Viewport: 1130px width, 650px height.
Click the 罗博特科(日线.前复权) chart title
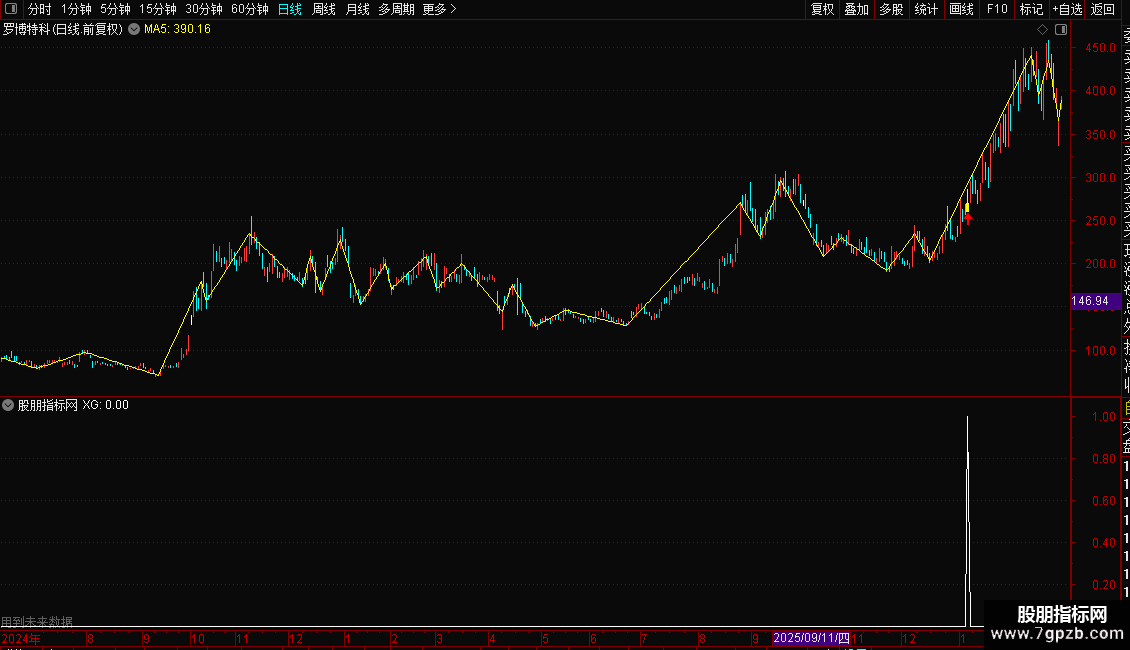63,30
